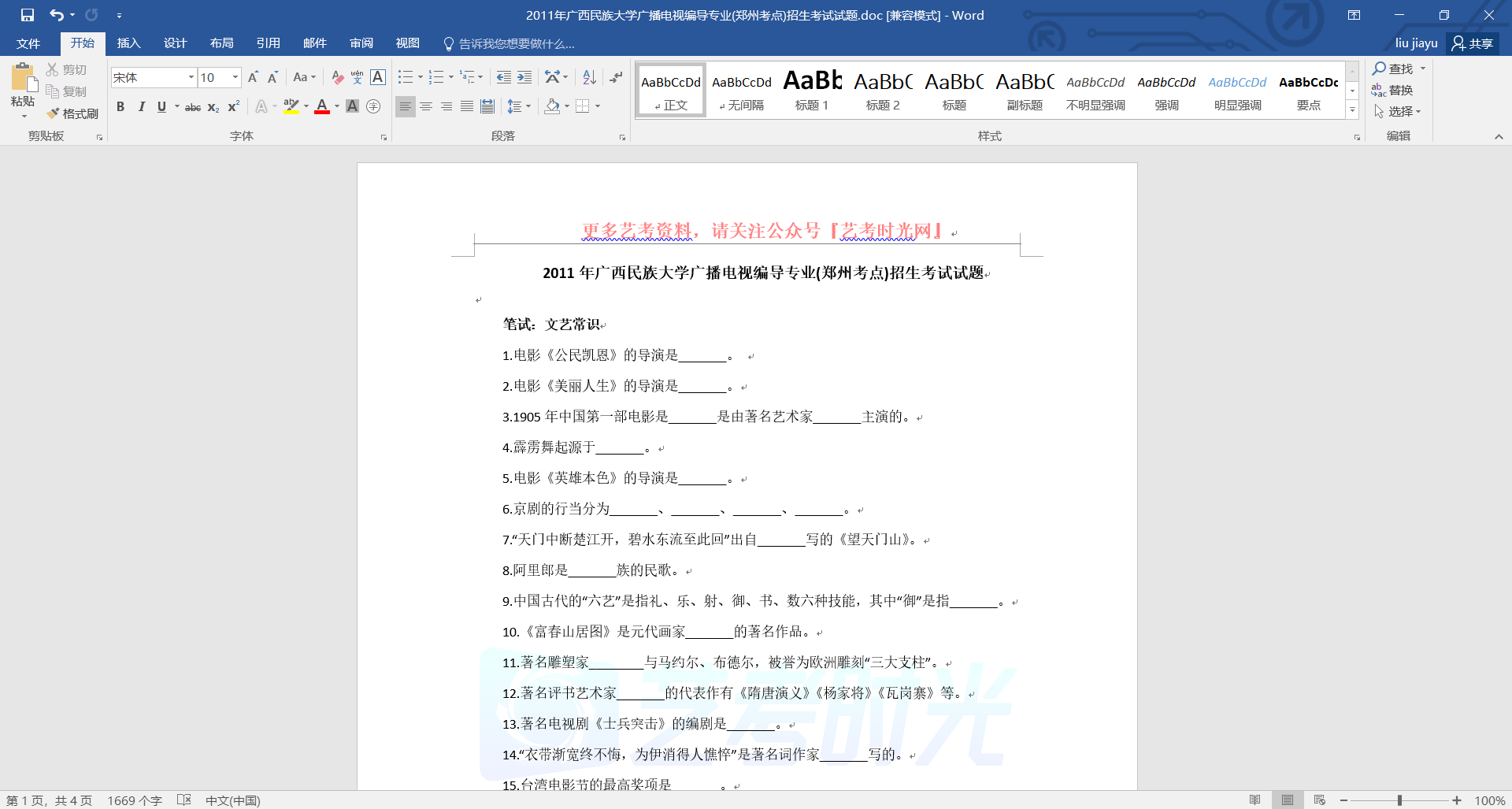Click the Superscript icon
The width and height of the screenshot is (1512, 809).
tap(234, 107)
